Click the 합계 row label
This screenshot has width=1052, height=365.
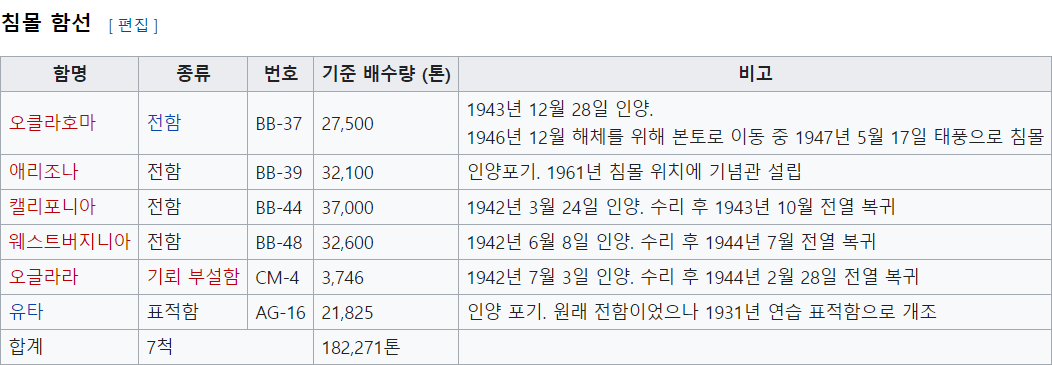click(27, 347)
